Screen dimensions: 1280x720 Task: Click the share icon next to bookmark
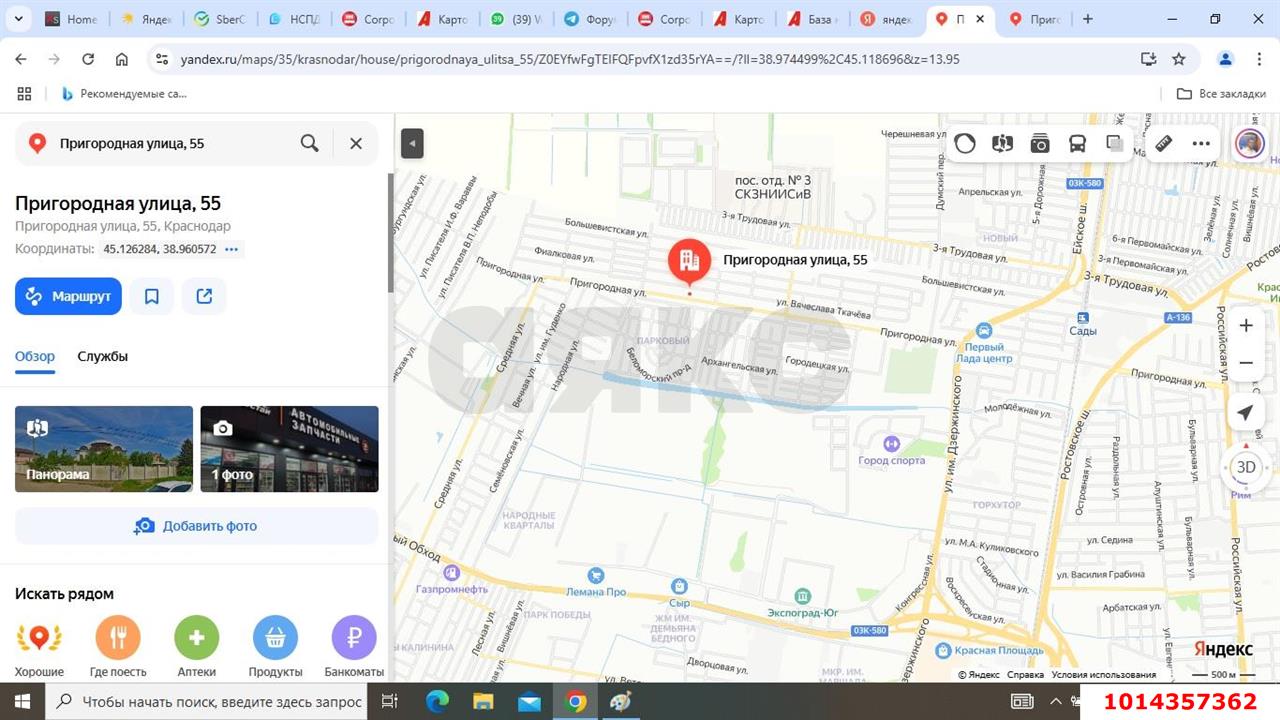(204, 296)
